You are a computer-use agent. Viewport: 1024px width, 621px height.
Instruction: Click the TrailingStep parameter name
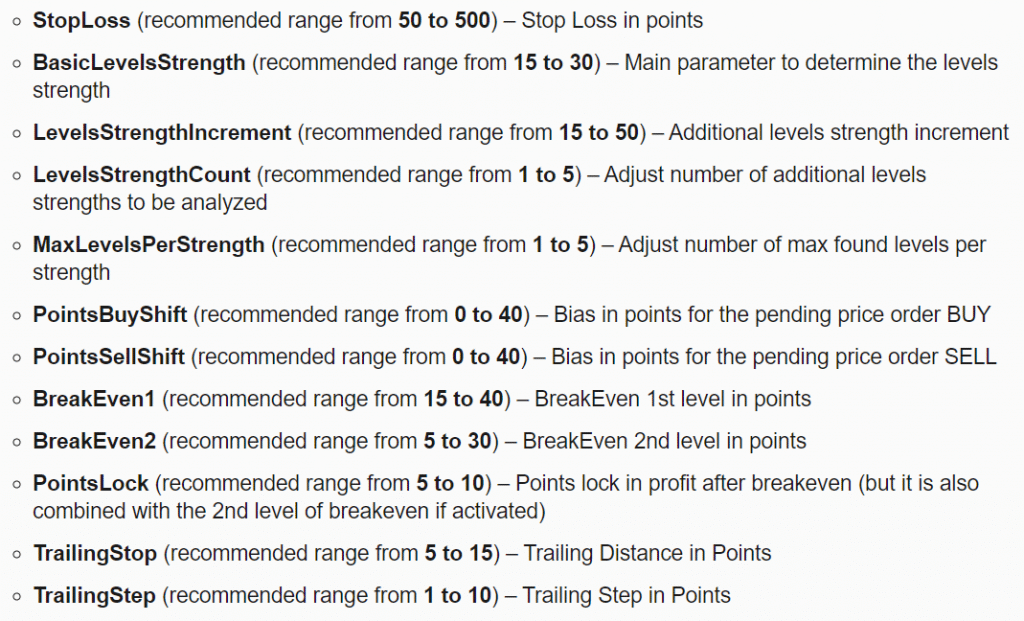[x=95, y=596]
